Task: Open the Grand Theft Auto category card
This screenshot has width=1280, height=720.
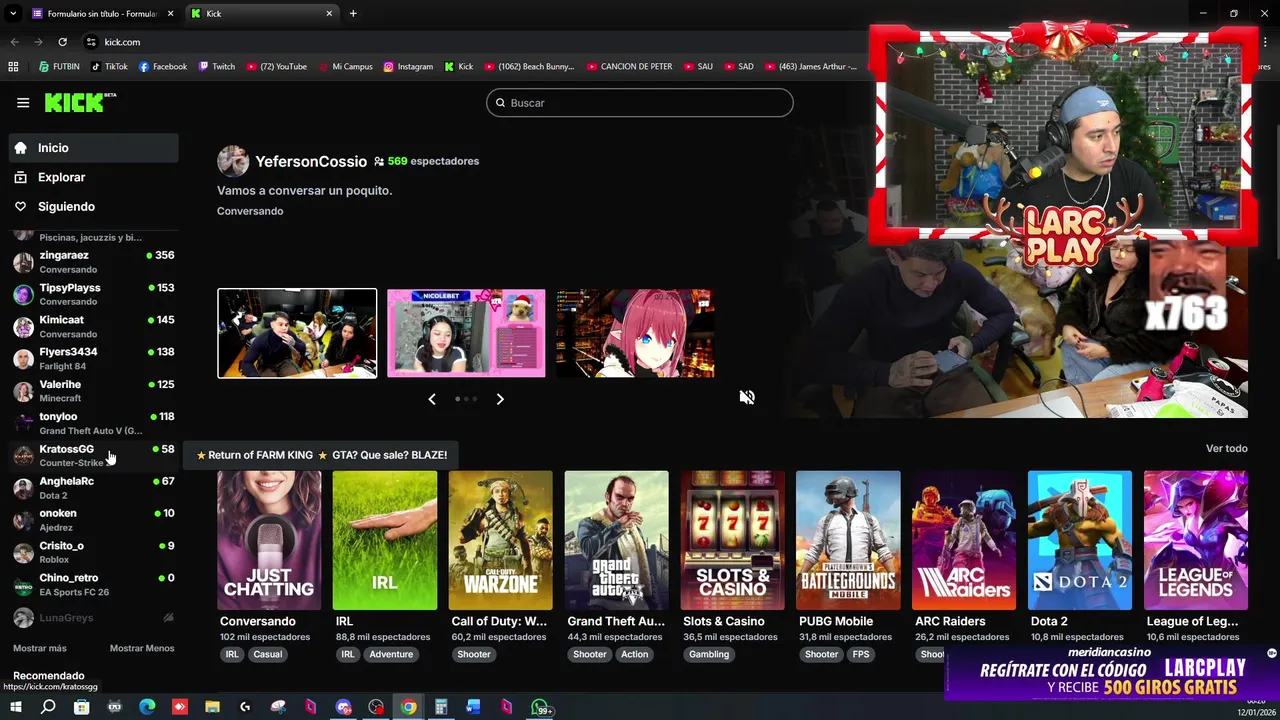Action: (x=616, y=540)
